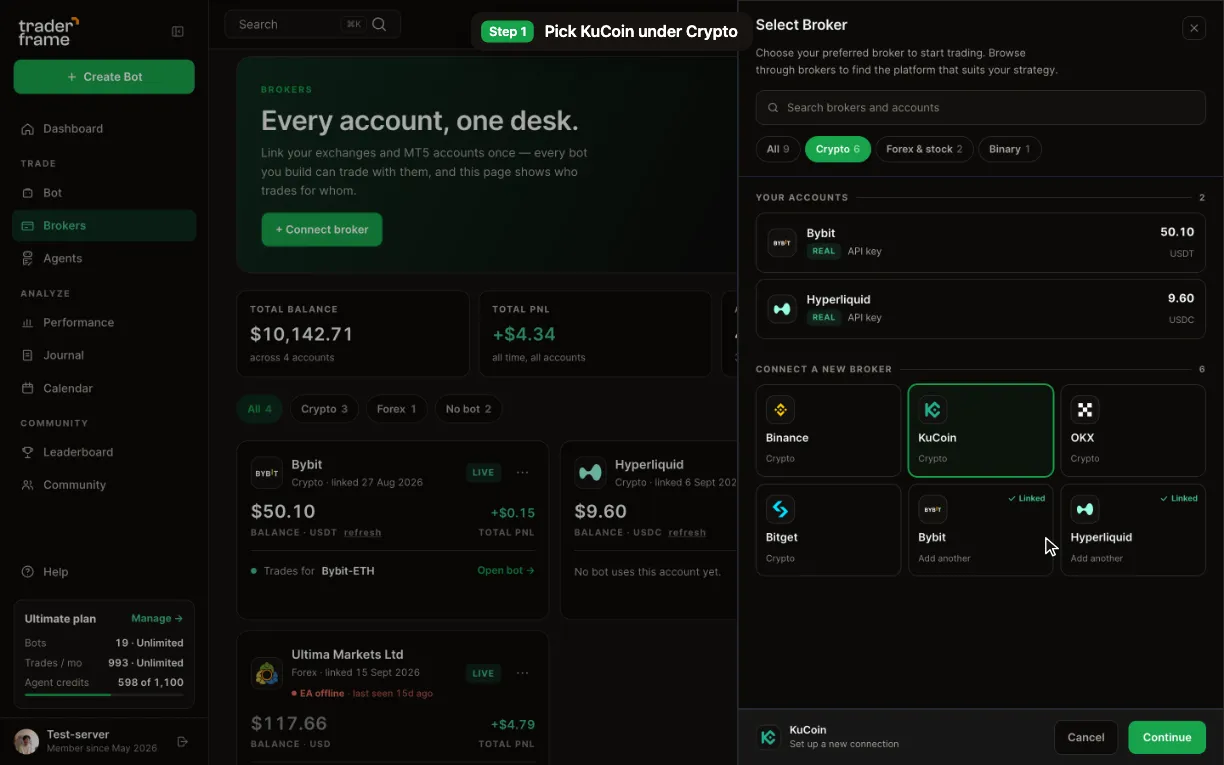The width and height of the screenshot is (1224, 765).
Task: Select the Binary 1 tab
Action: point(1010,150)
